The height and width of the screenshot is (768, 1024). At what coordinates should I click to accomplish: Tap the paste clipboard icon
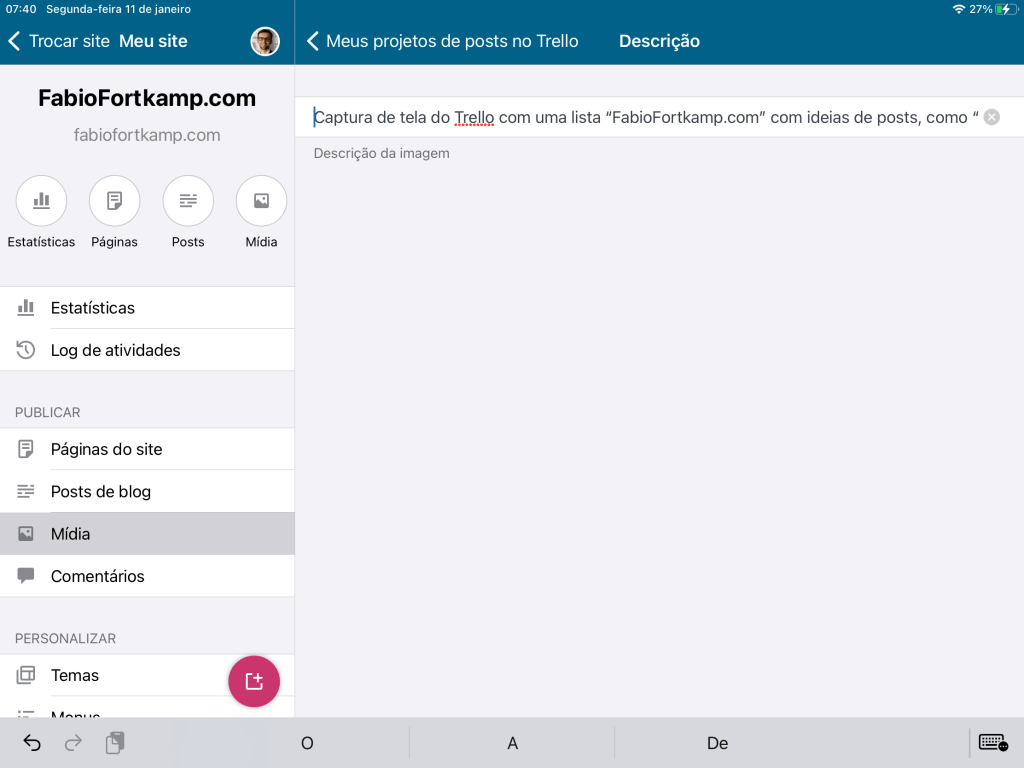(115, 743)
